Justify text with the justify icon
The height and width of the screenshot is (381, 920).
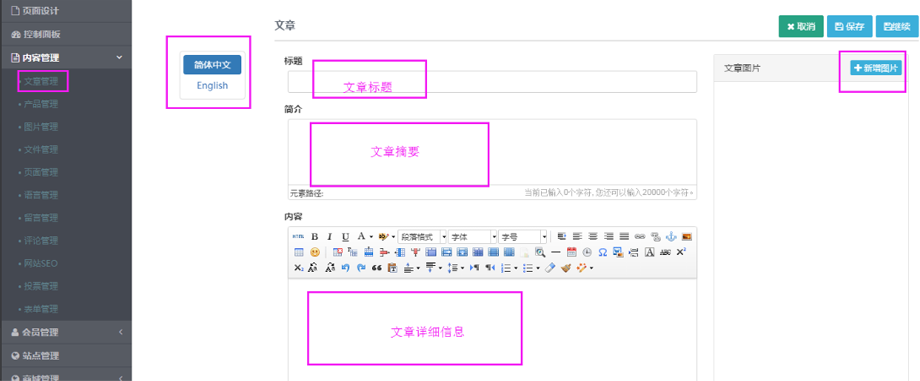coord(624,237)
